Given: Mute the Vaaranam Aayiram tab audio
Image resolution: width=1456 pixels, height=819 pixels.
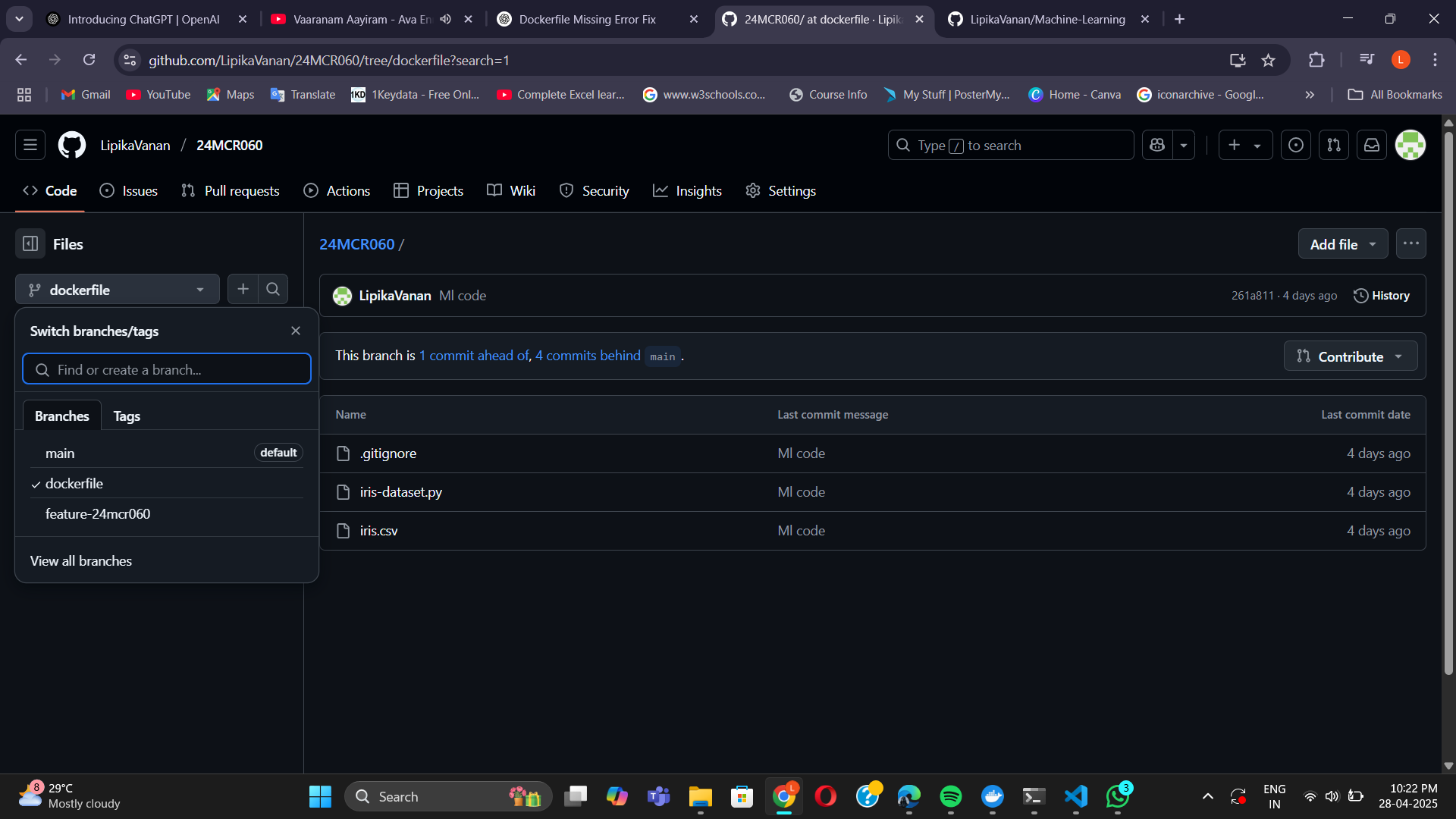Looking at the screenshot, I should pyautogui.click(x=446, y=19).
